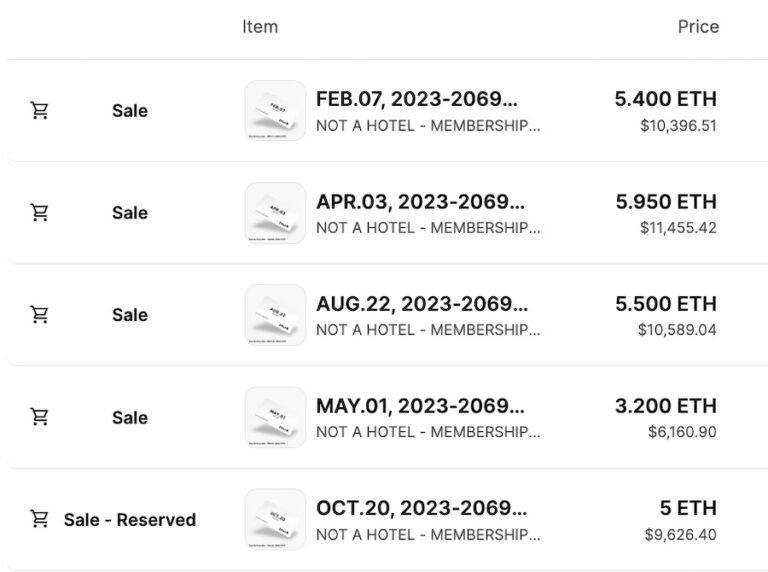Viewport: 768px width, 572px height.
Task: Click cart icon beside Sale - Reserved
Action: (x=40, y=519)
